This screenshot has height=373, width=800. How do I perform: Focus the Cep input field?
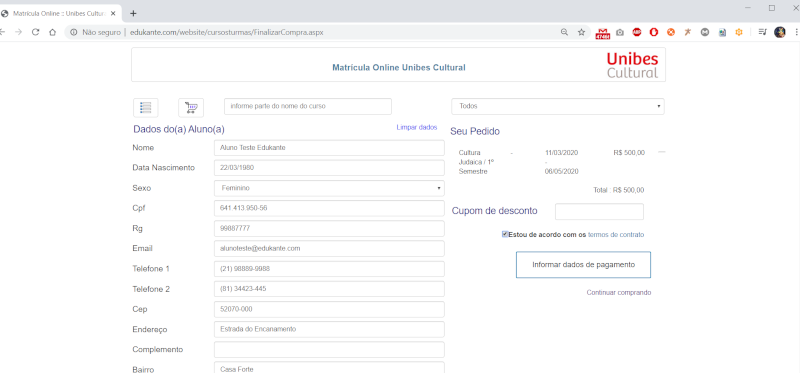point(329,309)
